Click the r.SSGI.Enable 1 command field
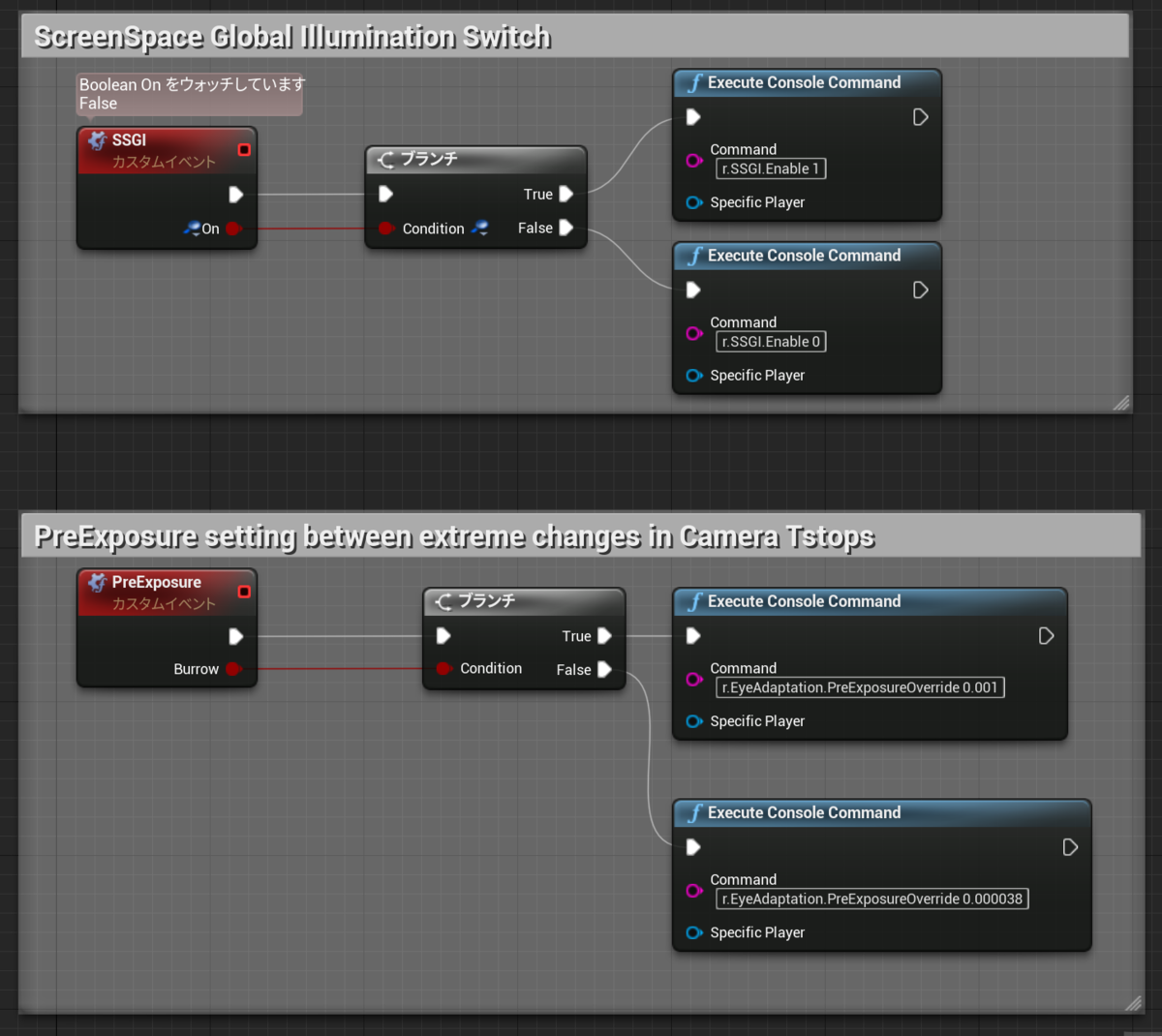The image size is (1162, 1036). (771, 168)
